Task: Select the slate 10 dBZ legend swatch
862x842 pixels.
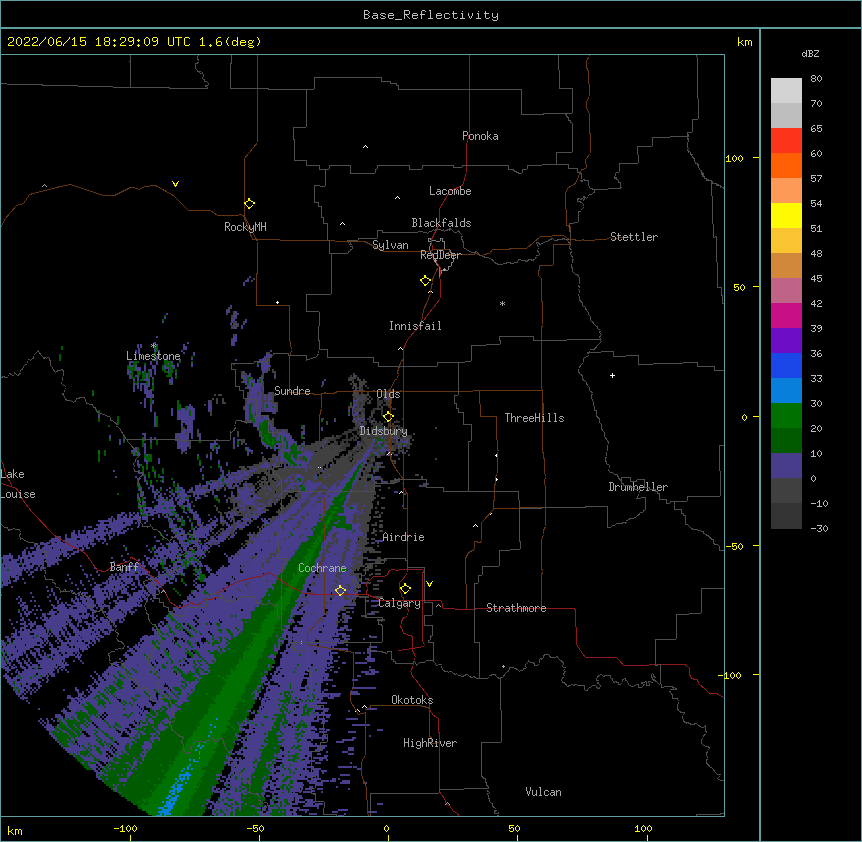Action: pyautogui.click(x=786, y=466)
